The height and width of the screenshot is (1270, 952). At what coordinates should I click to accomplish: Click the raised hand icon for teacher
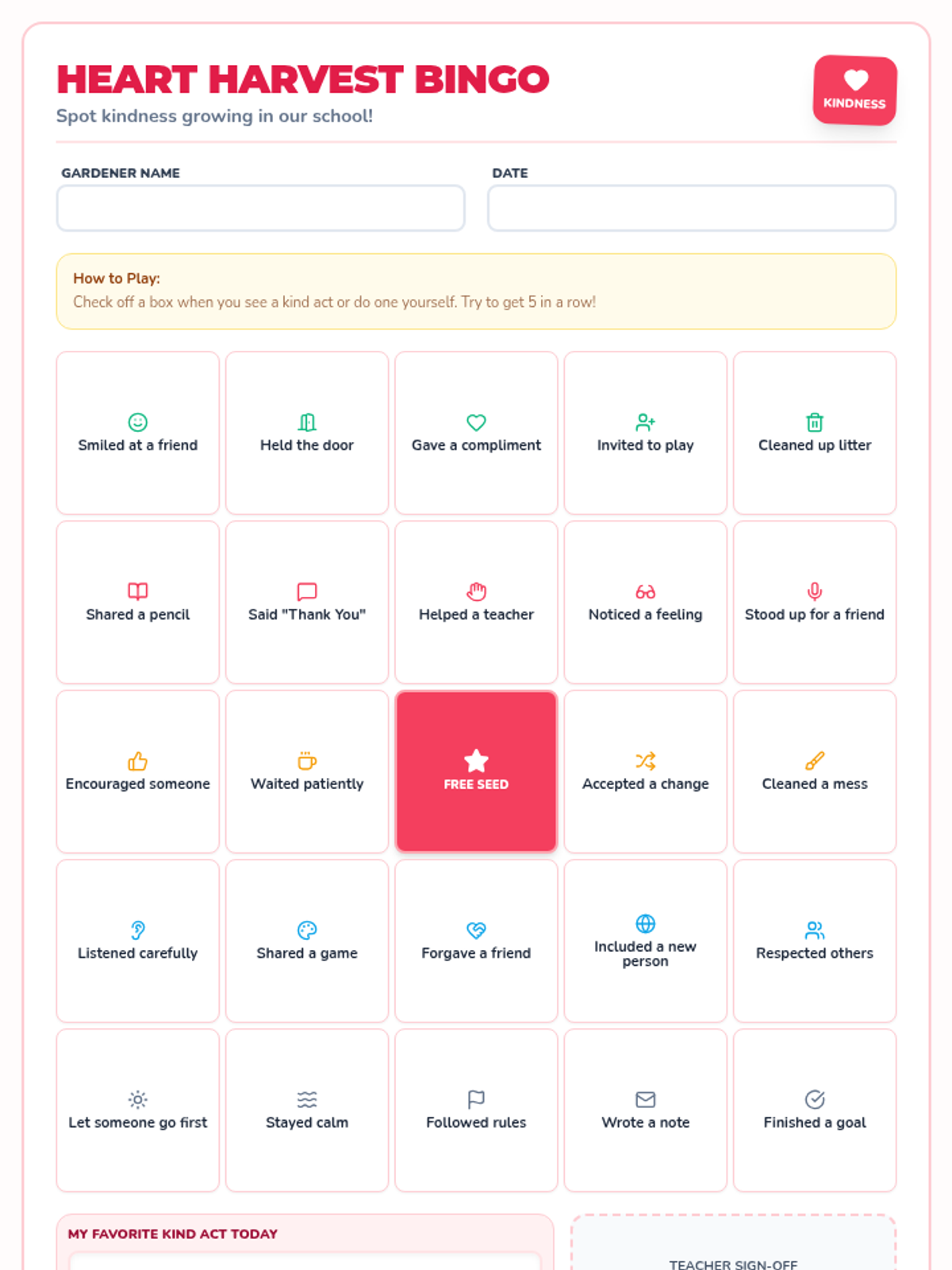(476, 591)
